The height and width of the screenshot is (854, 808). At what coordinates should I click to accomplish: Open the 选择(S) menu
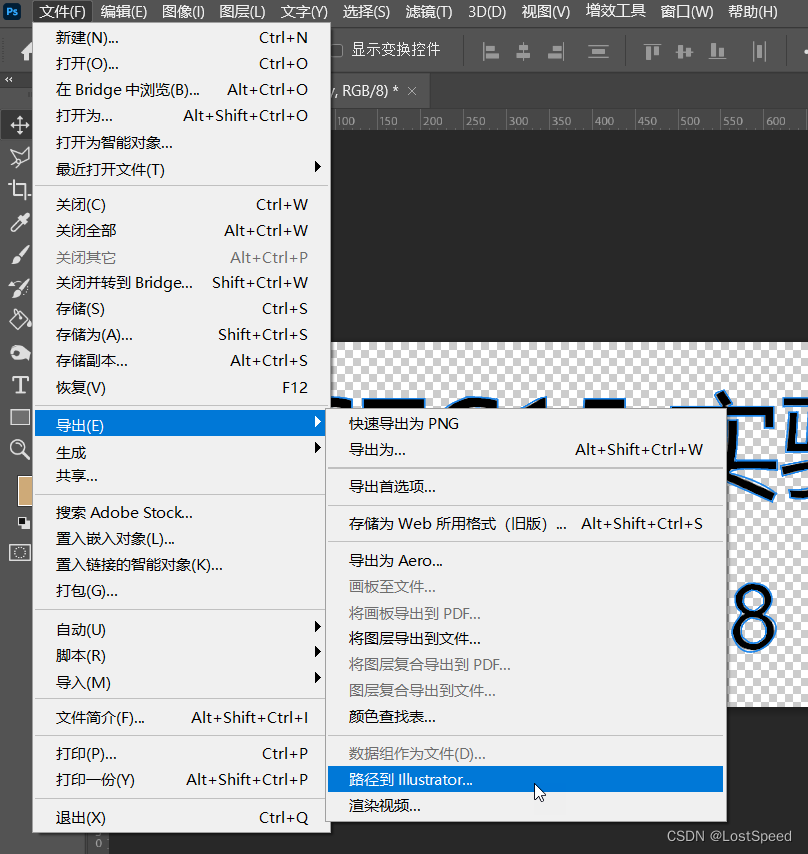[x=366, y=11]
